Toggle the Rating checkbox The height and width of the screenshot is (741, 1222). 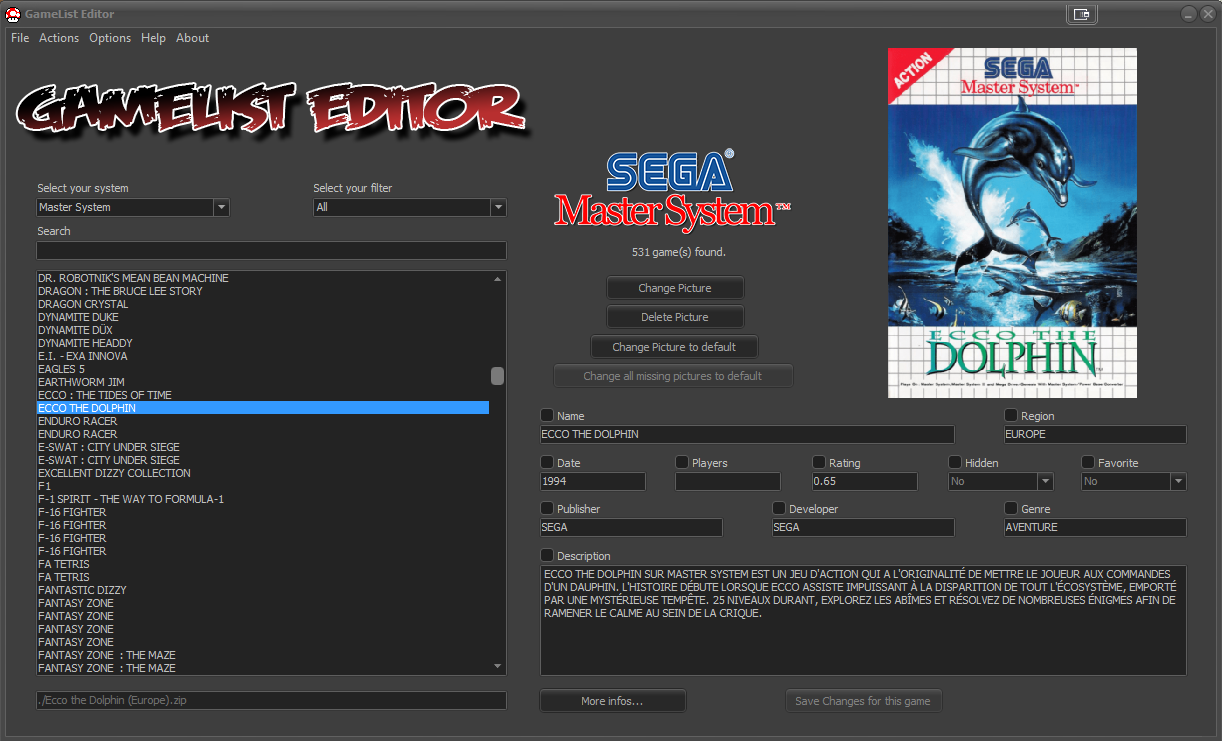[819, 462]
